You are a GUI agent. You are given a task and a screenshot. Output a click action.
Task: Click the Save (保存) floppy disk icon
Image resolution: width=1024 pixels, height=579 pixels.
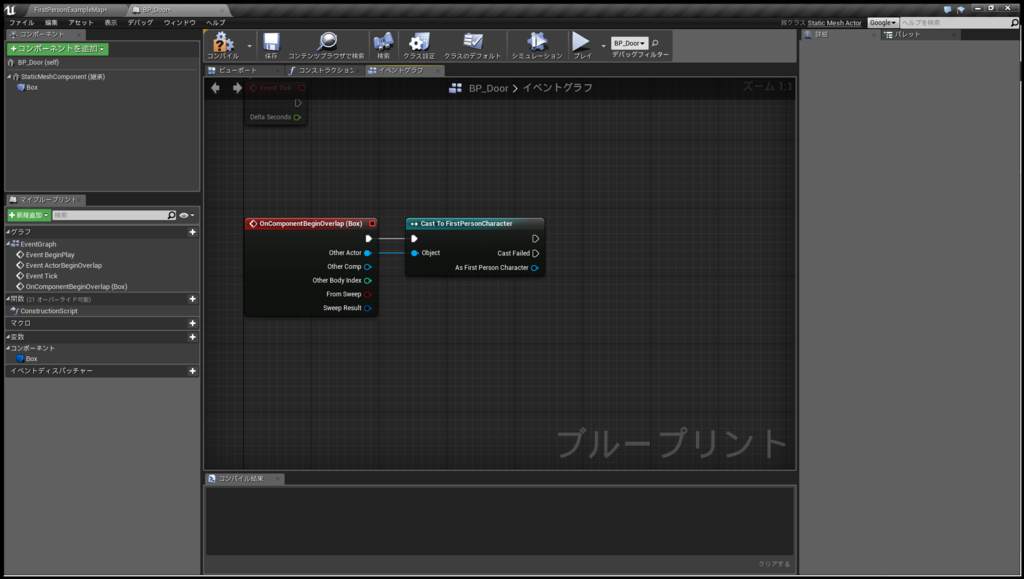271,42
